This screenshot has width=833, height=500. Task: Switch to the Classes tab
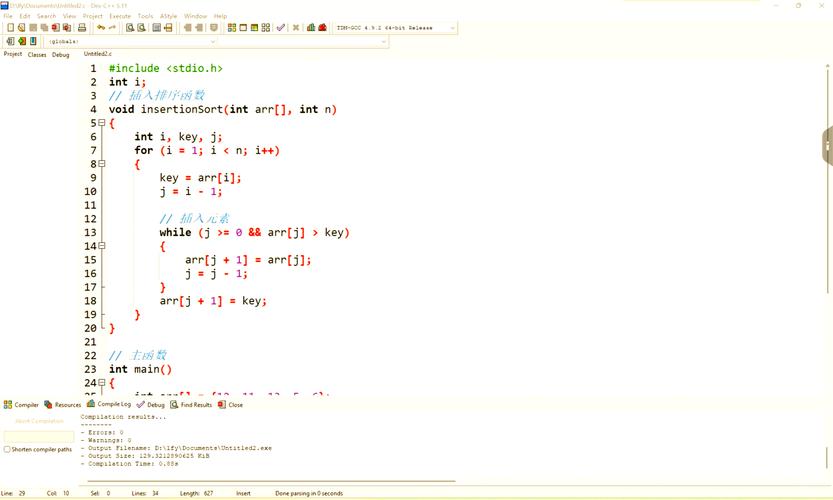click(37, 54)
